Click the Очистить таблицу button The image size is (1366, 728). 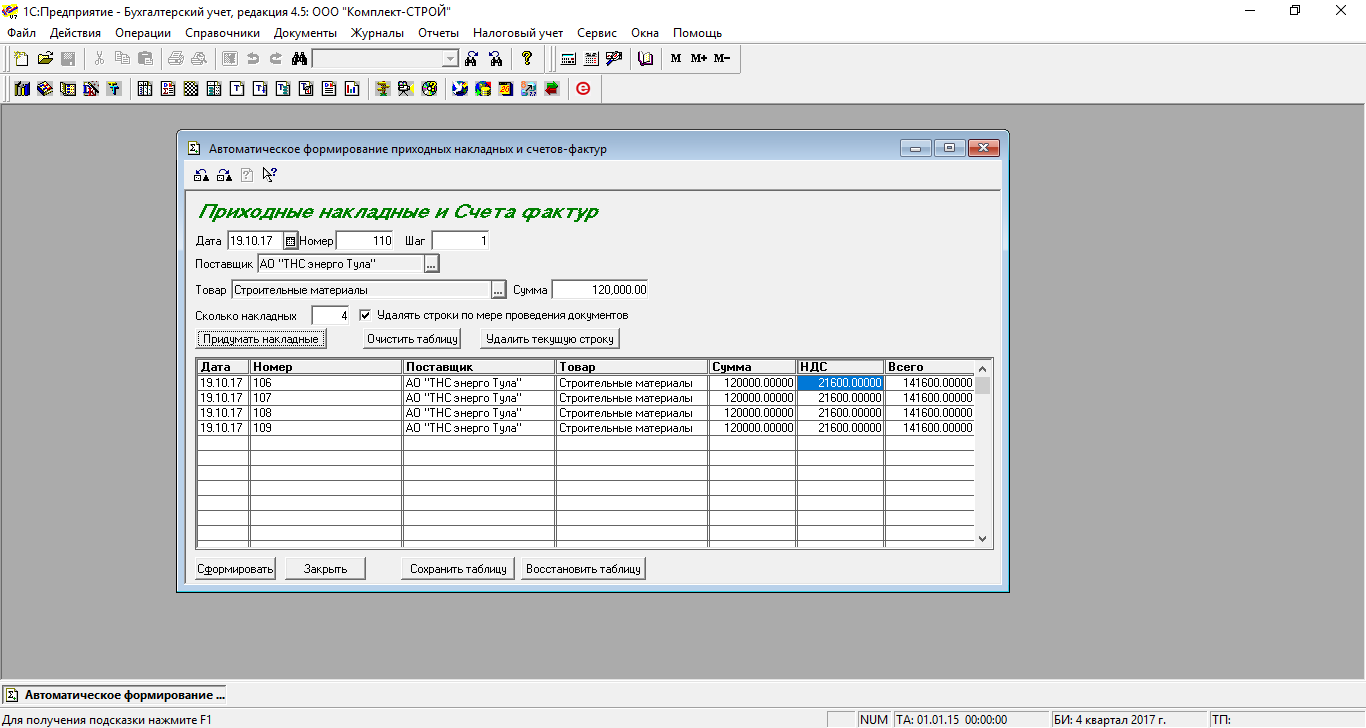point(411,339)
